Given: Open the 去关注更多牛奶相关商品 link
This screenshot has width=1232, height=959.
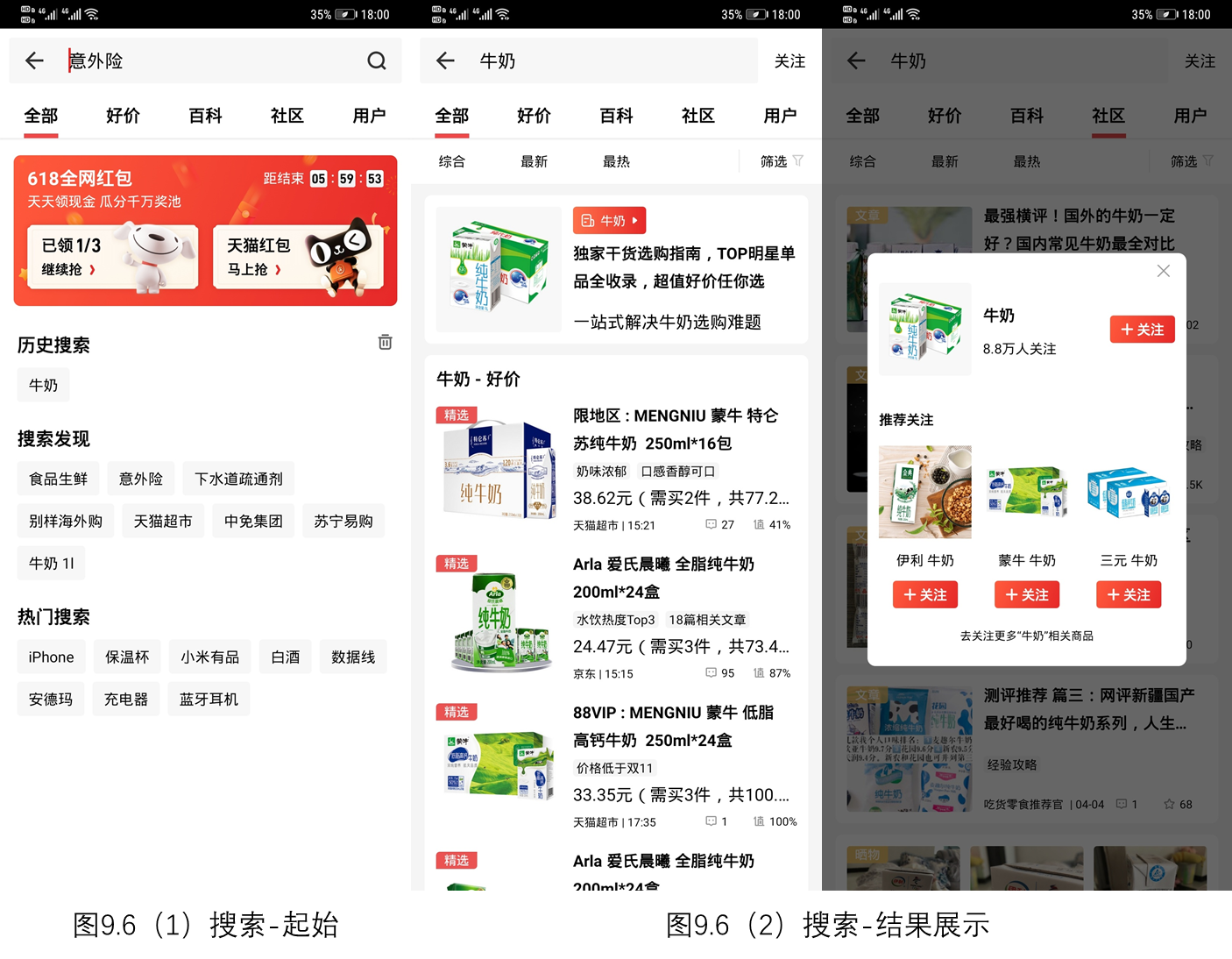Looking at the screenshot, I should tap(1026, 636).
